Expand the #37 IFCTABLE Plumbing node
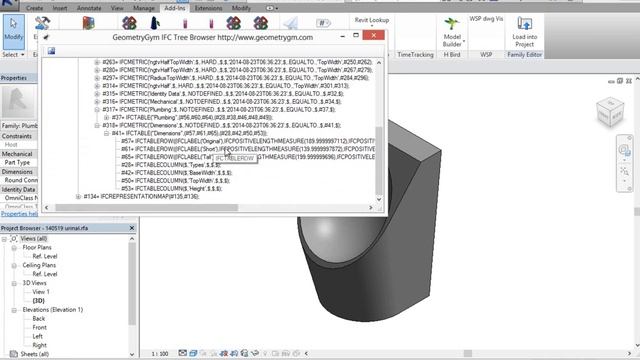 pos(107,118)
